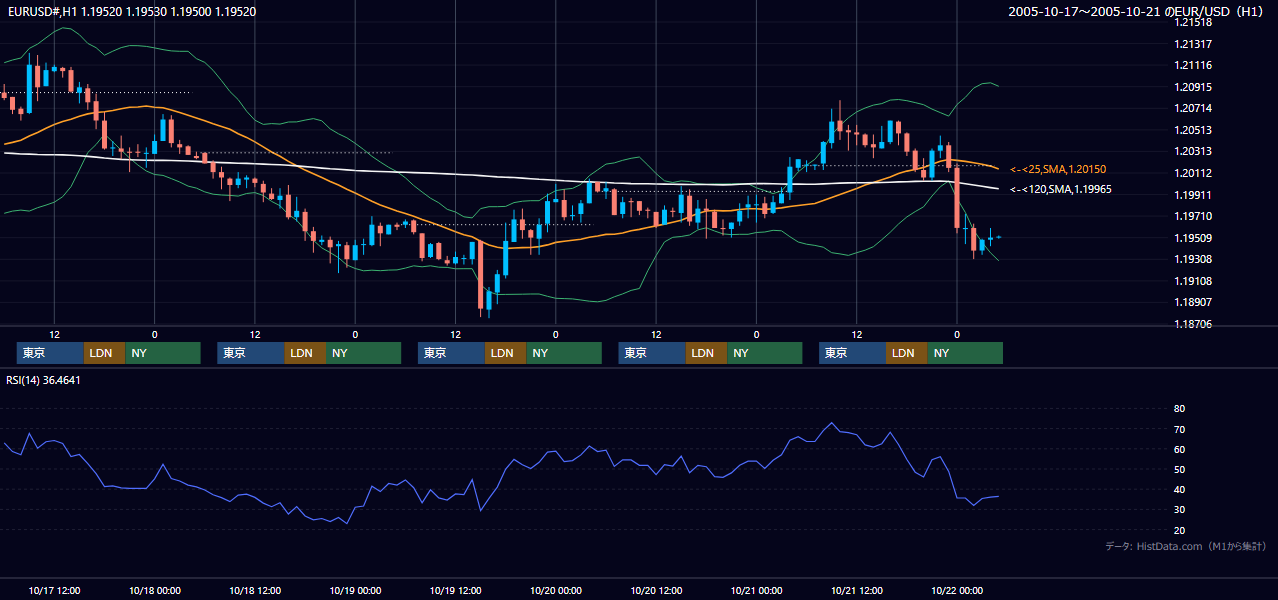Click price axis value 1.19911
The width and height of the screenshot is (1278, 600).
click(1194, 195)
